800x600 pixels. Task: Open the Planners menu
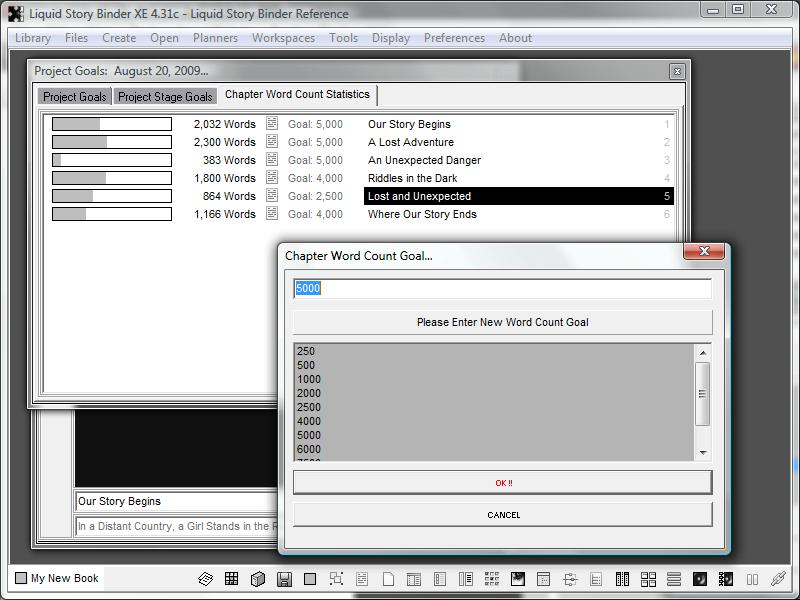(x=215, y=38)
